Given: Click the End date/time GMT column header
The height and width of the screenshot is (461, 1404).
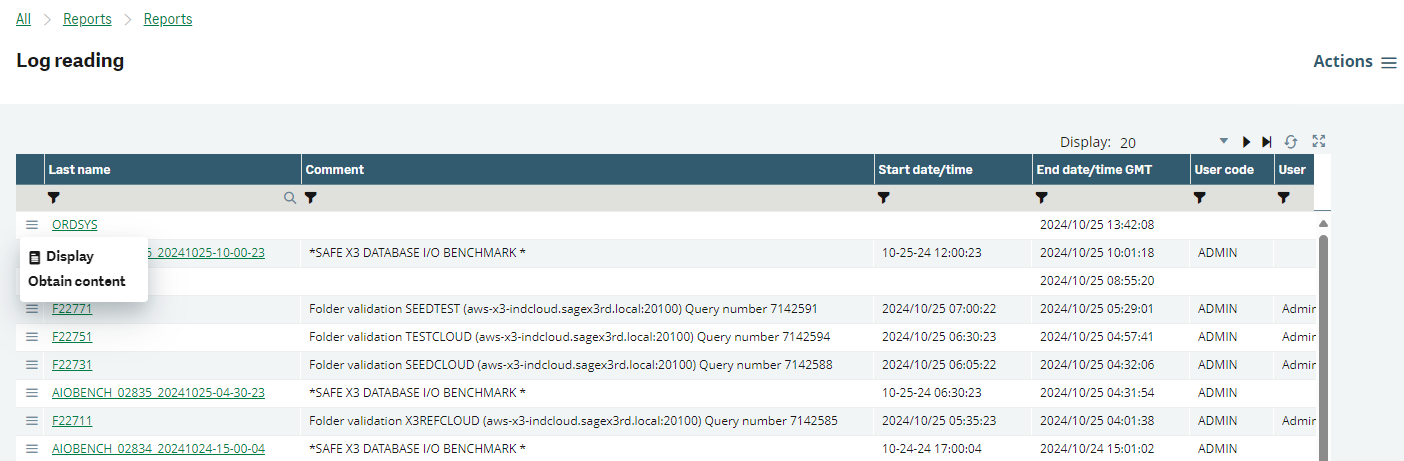Looking at the screenshot, I should [1095, 170].
